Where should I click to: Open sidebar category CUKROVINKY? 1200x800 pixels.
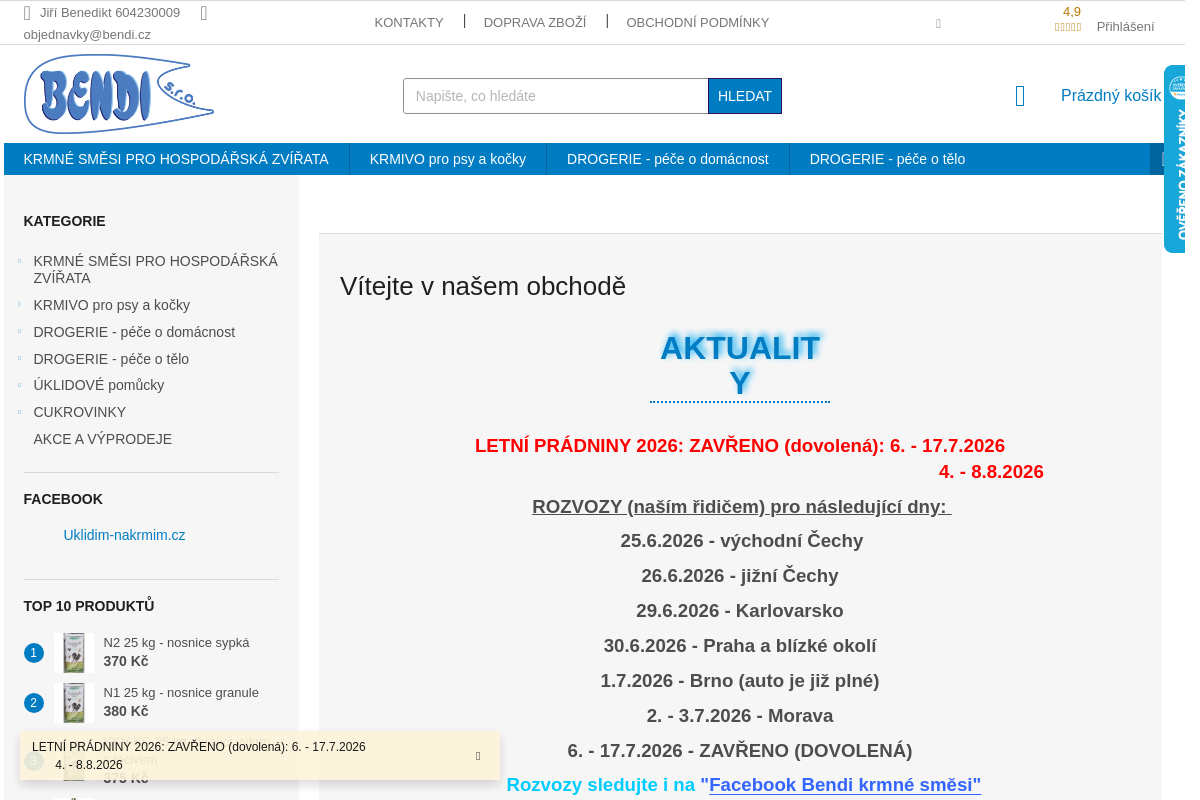point(80,412)
